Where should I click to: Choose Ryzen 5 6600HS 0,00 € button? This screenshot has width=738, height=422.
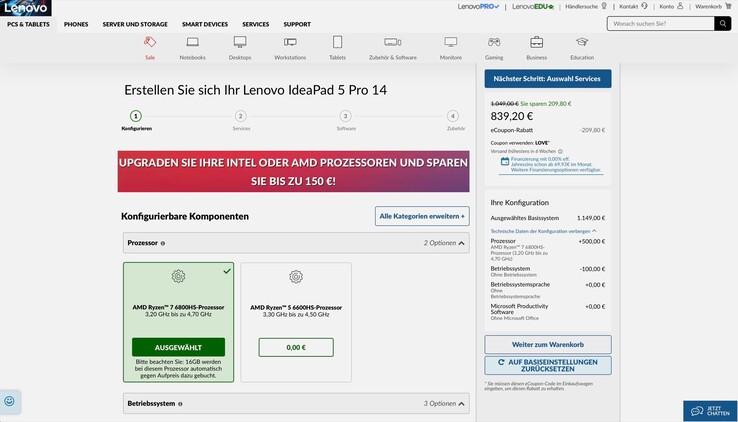[x=296, y=347]
